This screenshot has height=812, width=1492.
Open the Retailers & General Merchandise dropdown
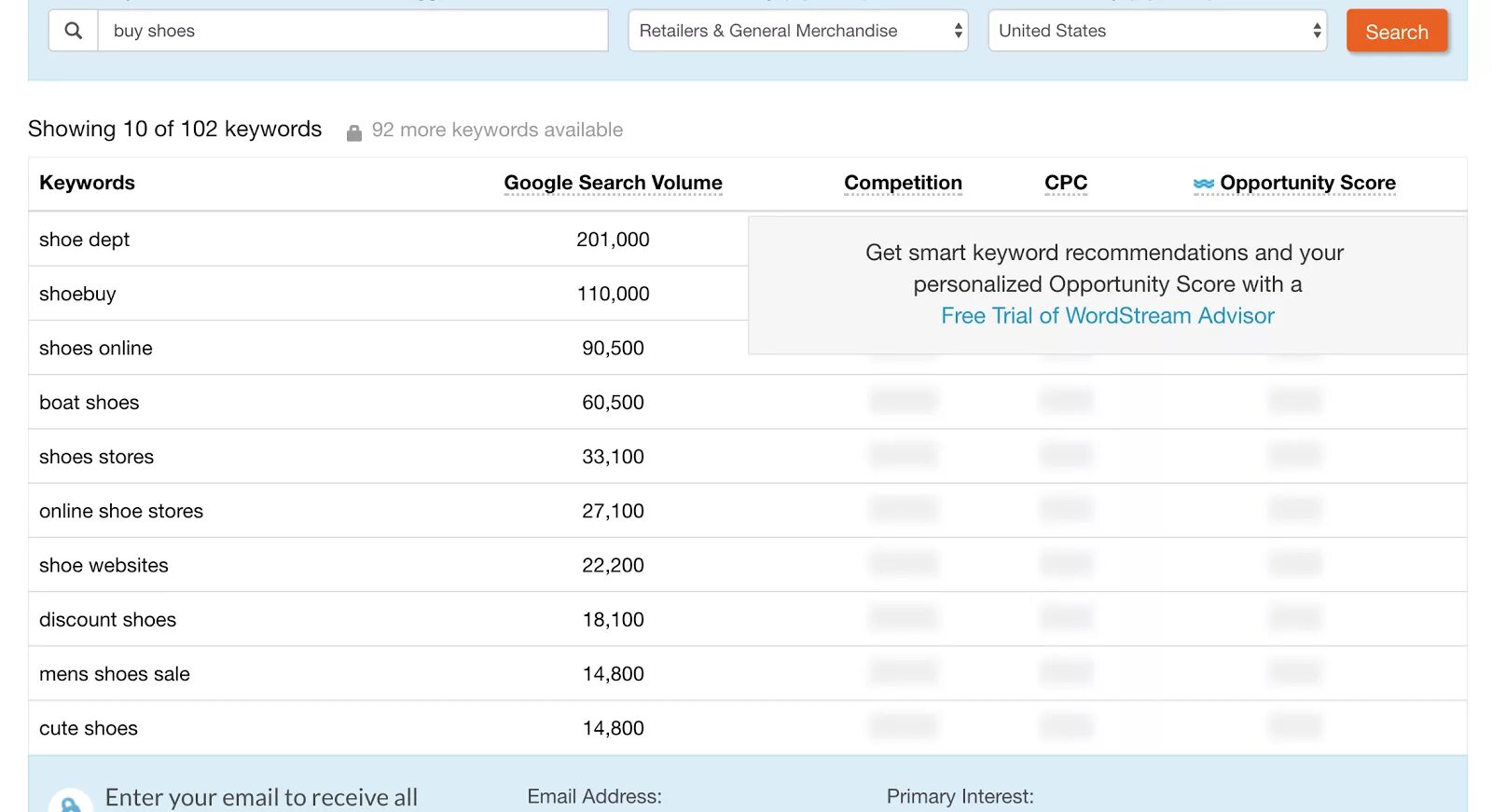tap(798, 31)
